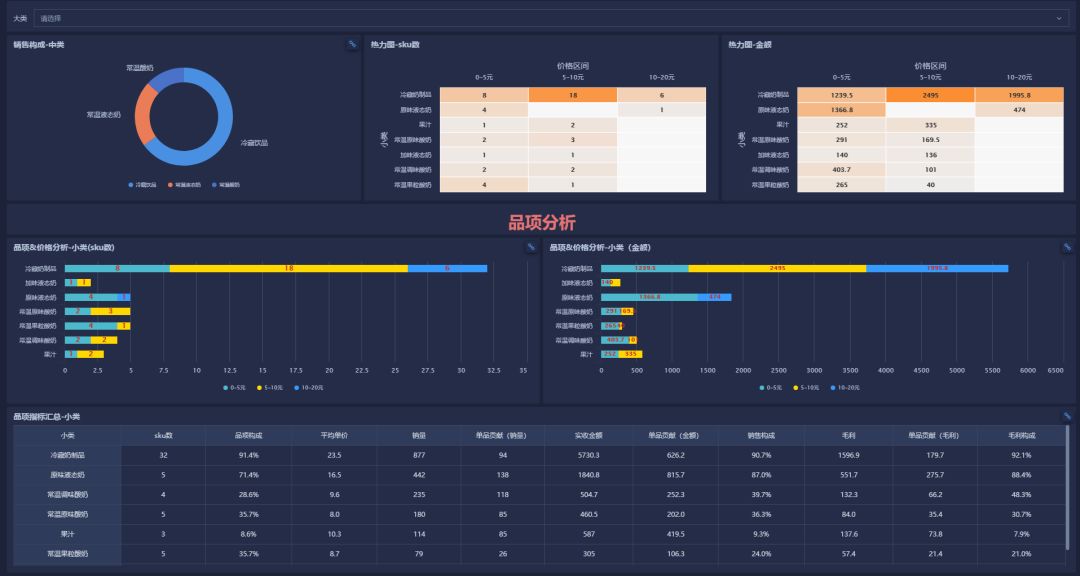The image size is (1080, 576).
Task: Click the 销量 table column header
Action: click(419, 435)
